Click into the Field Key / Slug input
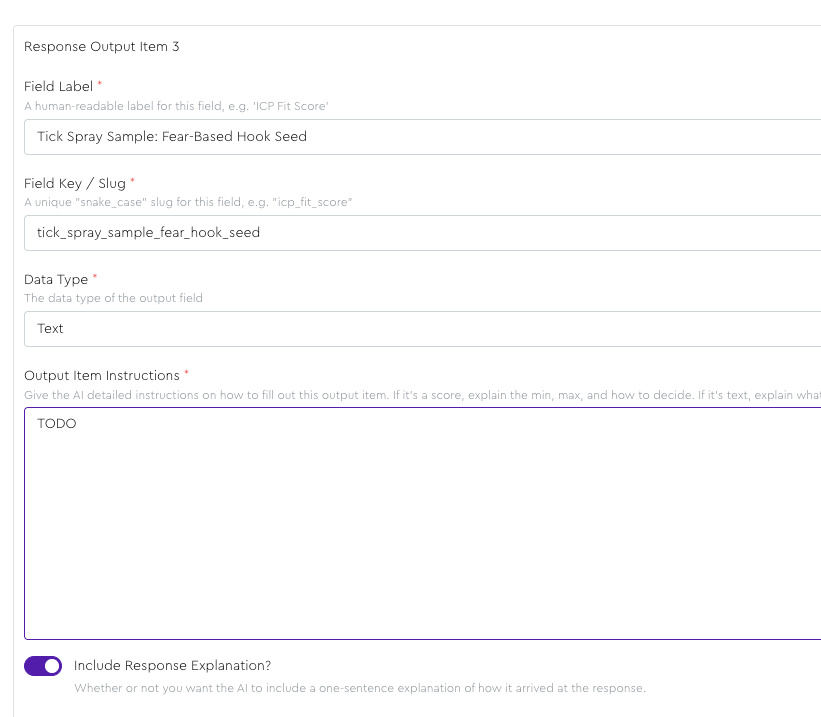The height and width of the screenshot is (717, 821). pyautogui.click(x=422, y=233)
